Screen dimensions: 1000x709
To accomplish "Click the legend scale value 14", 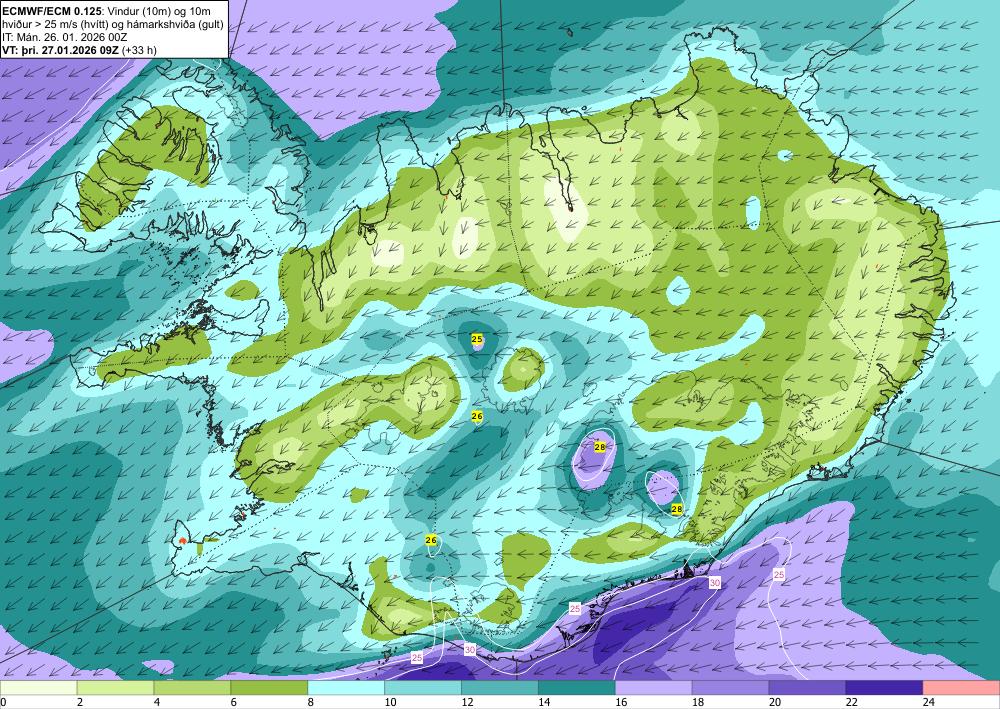I will click(x=545, y=703).
